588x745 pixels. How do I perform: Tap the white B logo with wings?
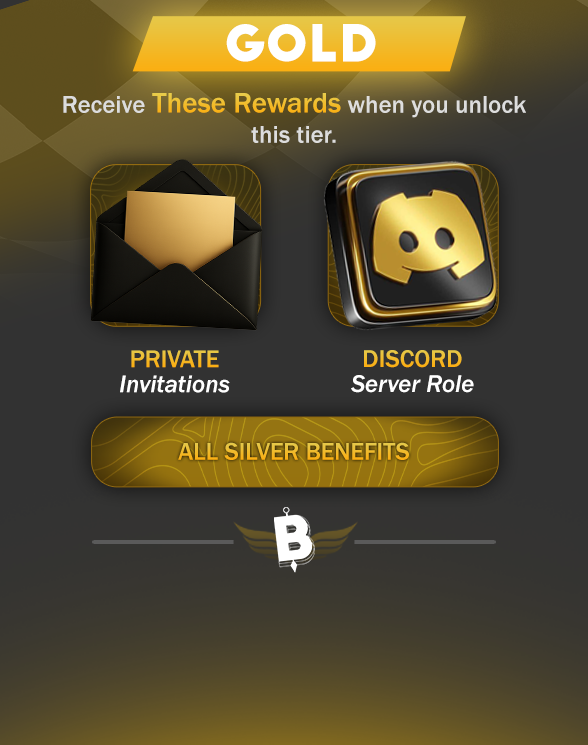(294, 540)
